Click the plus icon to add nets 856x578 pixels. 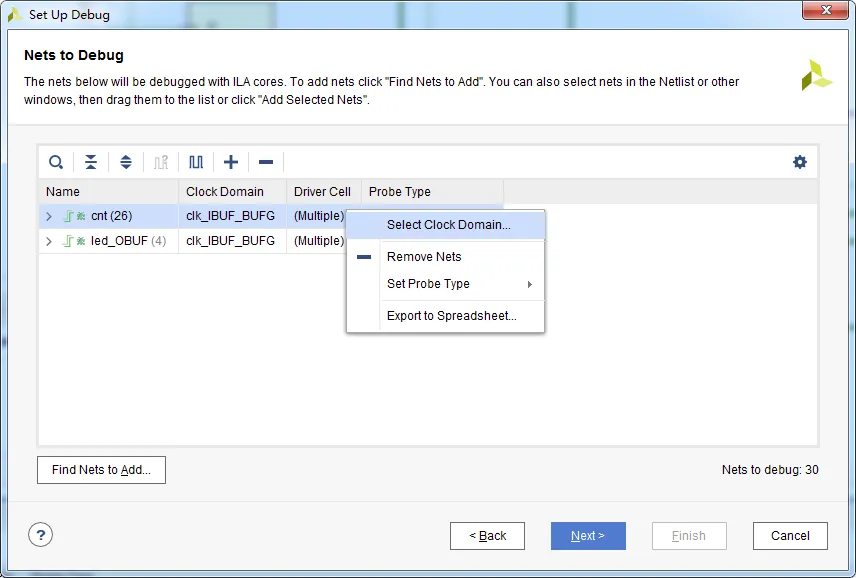[x=231, y=162]
